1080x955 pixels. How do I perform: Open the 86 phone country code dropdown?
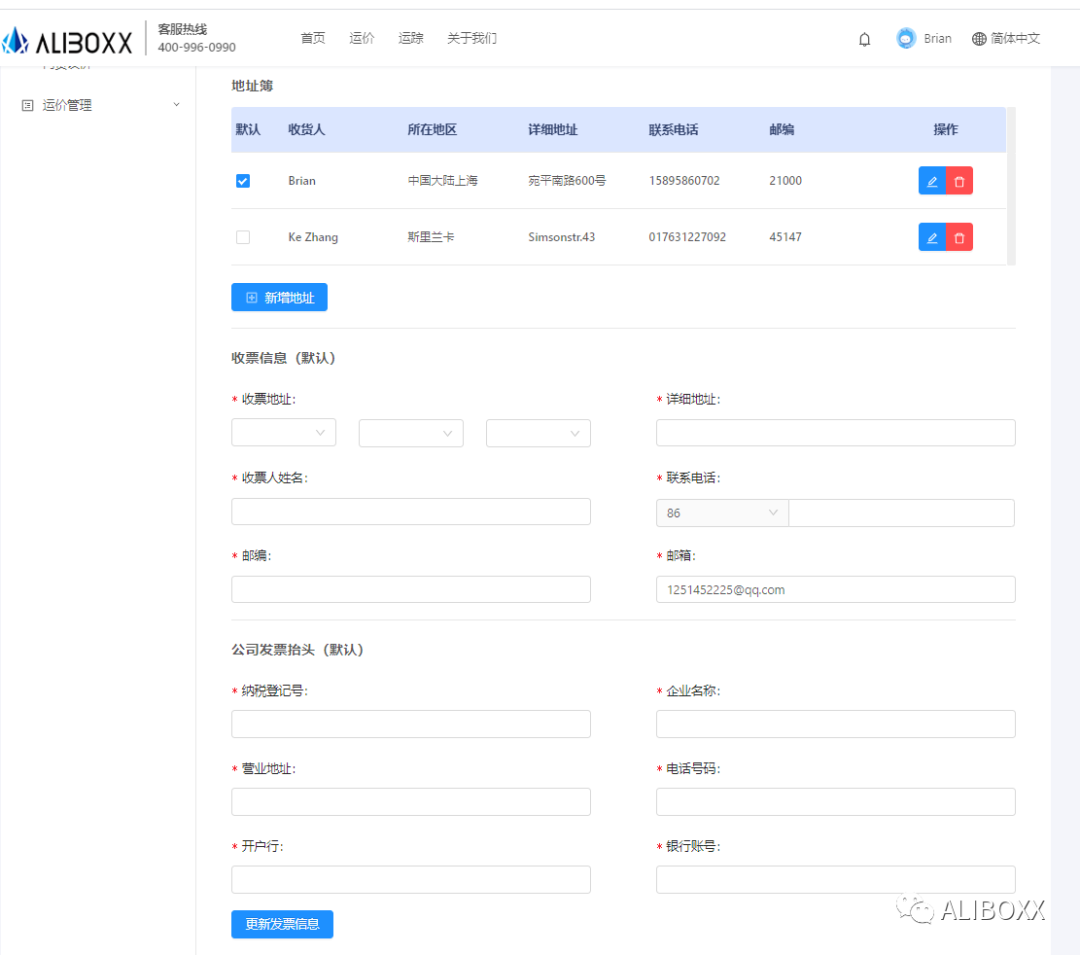722,513
